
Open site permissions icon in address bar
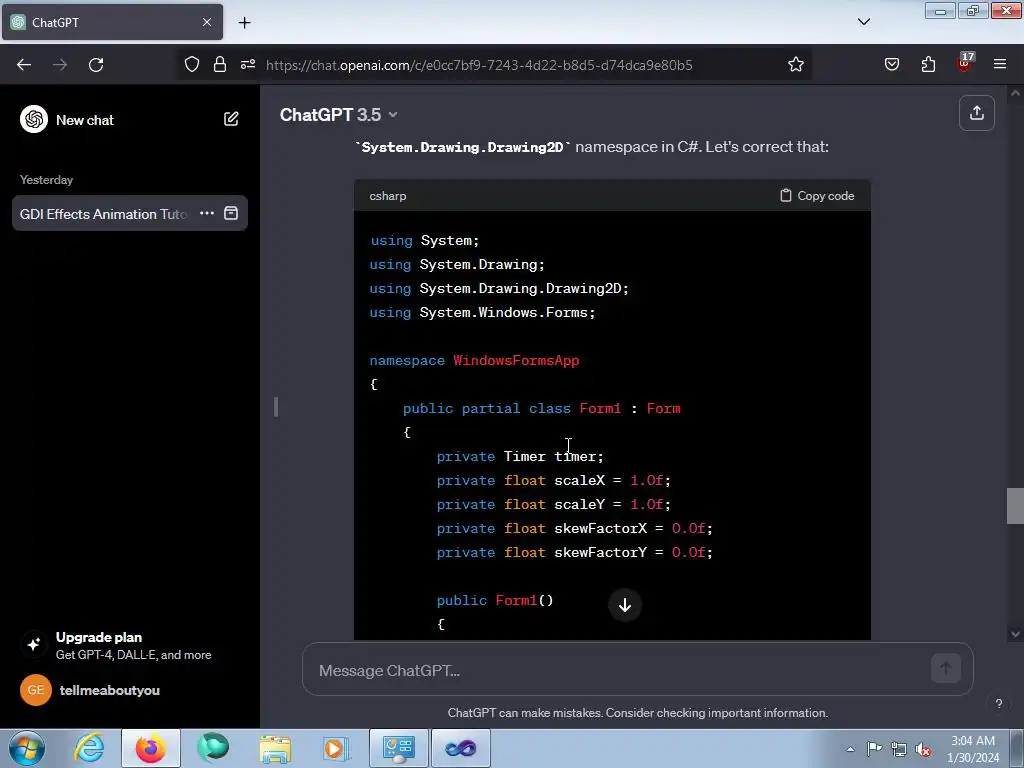(248, 65)
